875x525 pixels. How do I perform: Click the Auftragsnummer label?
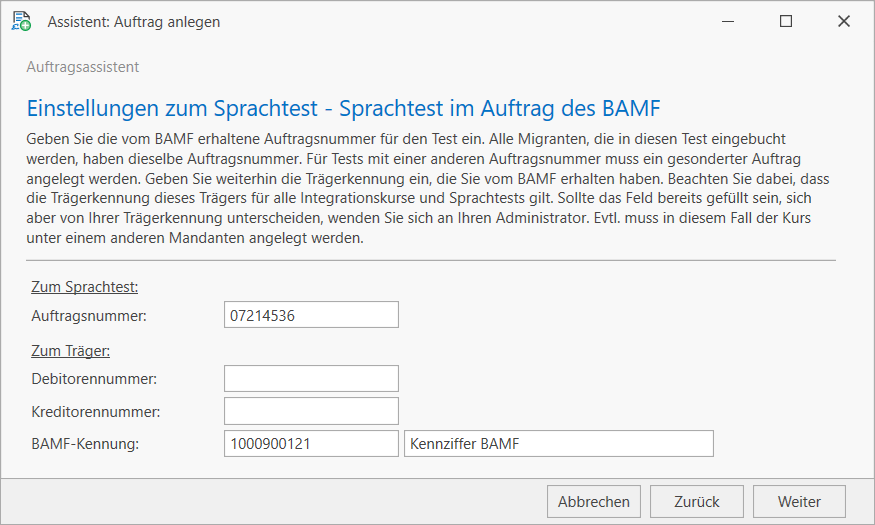coord(89,316)
